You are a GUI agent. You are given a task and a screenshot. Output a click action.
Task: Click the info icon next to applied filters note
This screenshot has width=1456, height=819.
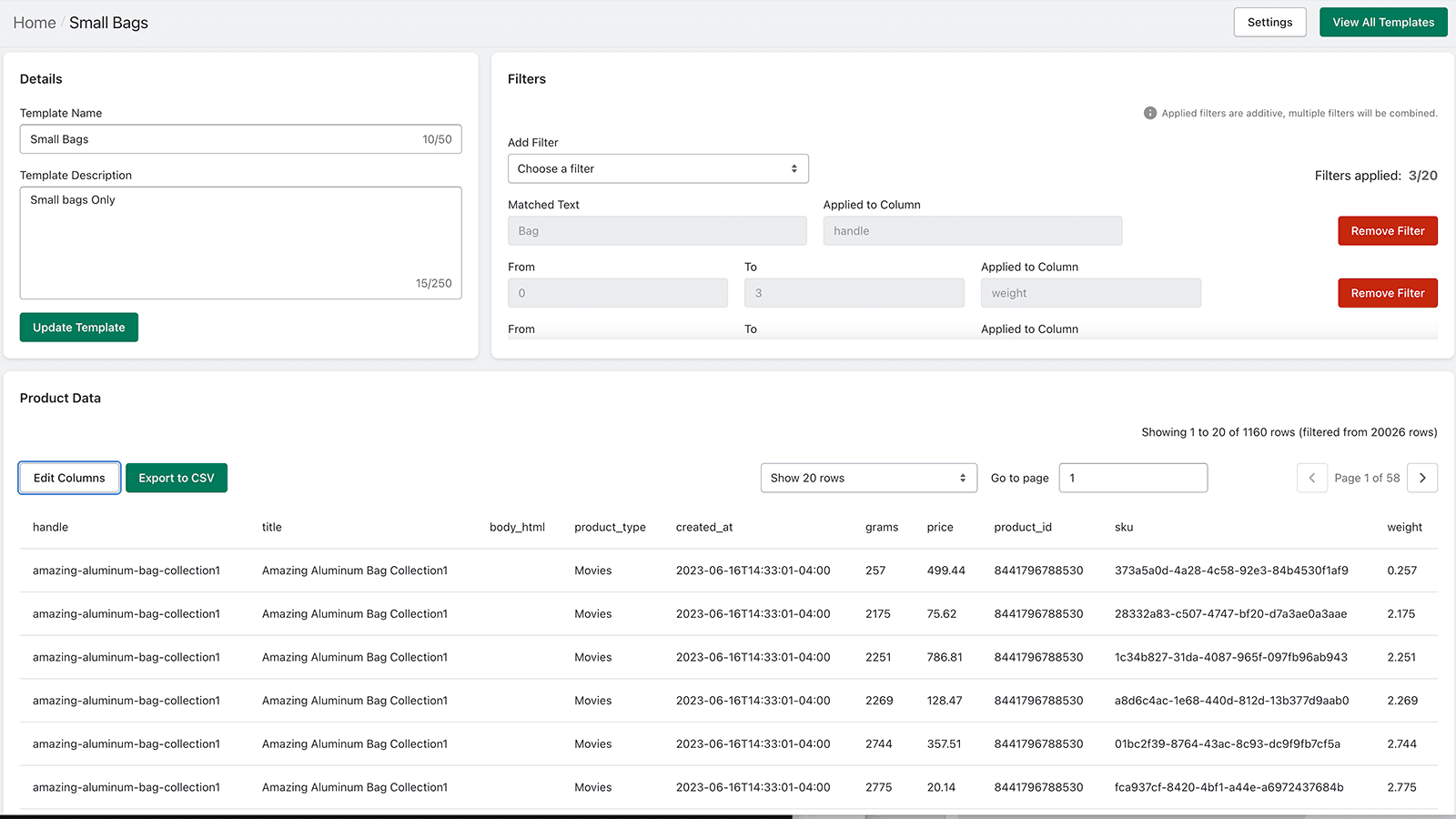click(1150, 113)
